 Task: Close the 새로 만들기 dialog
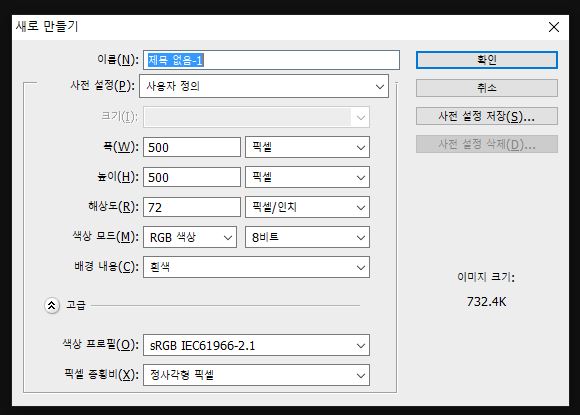(x=554, y=27)
